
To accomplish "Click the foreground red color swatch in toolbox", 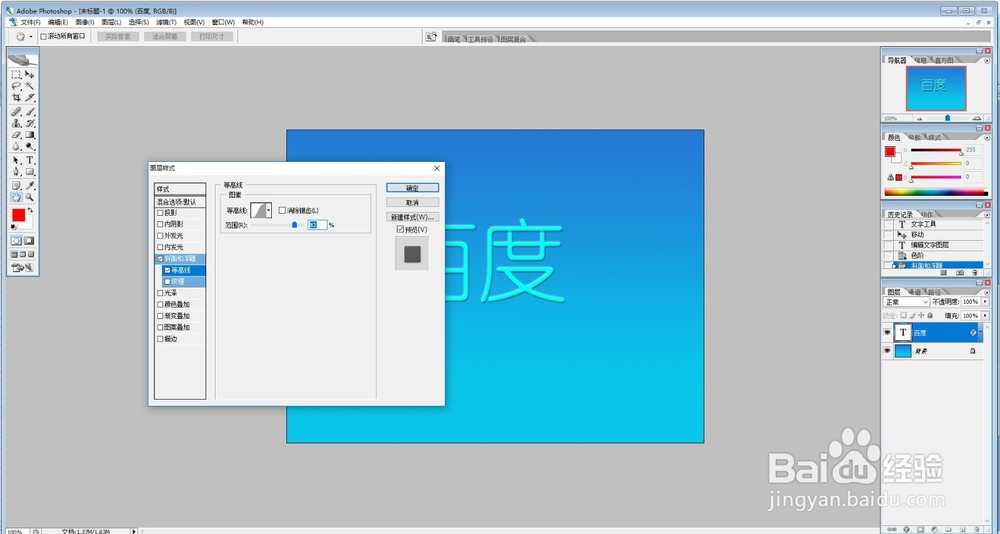I will coord(18,215).
